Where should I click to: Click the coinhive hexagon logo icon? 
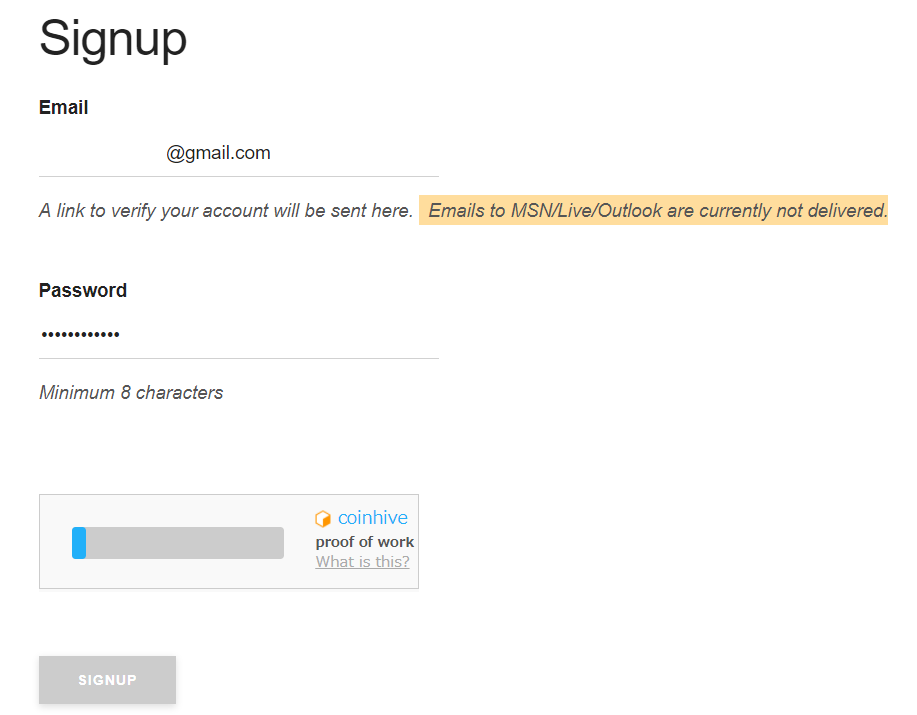click(x=322, y=519)
